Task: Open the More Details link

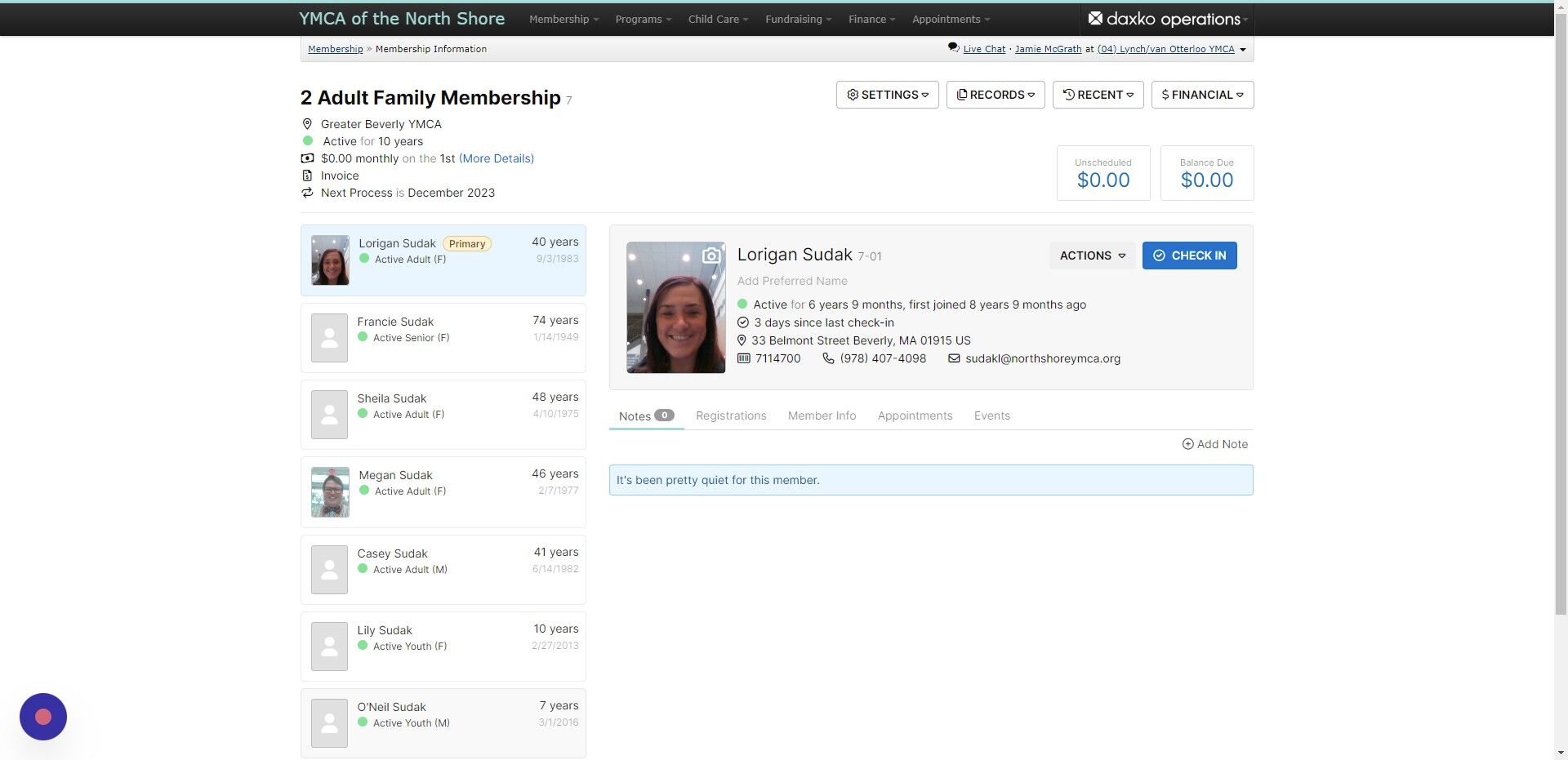Action: point(497,158)
